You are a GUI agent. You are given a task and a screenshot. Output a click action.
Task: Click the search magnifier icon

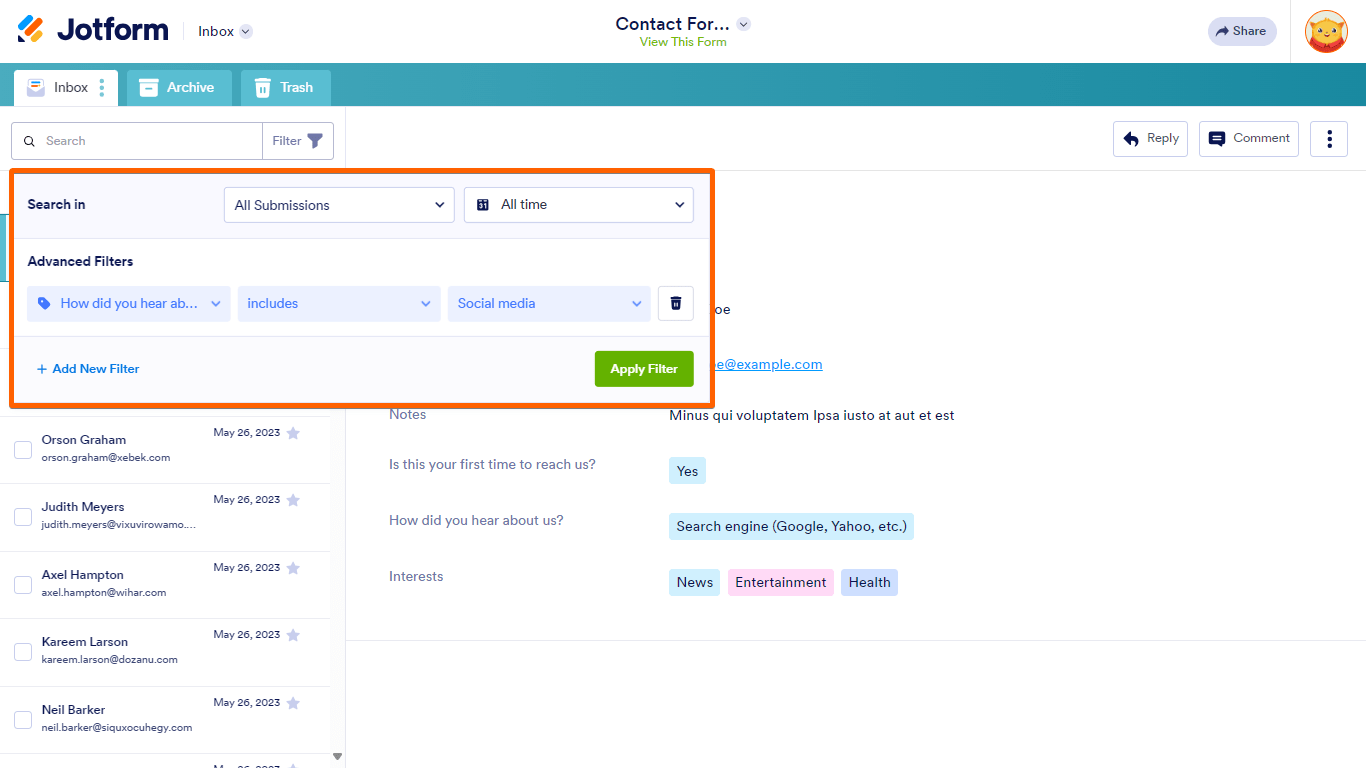pyautogui.click(x=29, y=140)
